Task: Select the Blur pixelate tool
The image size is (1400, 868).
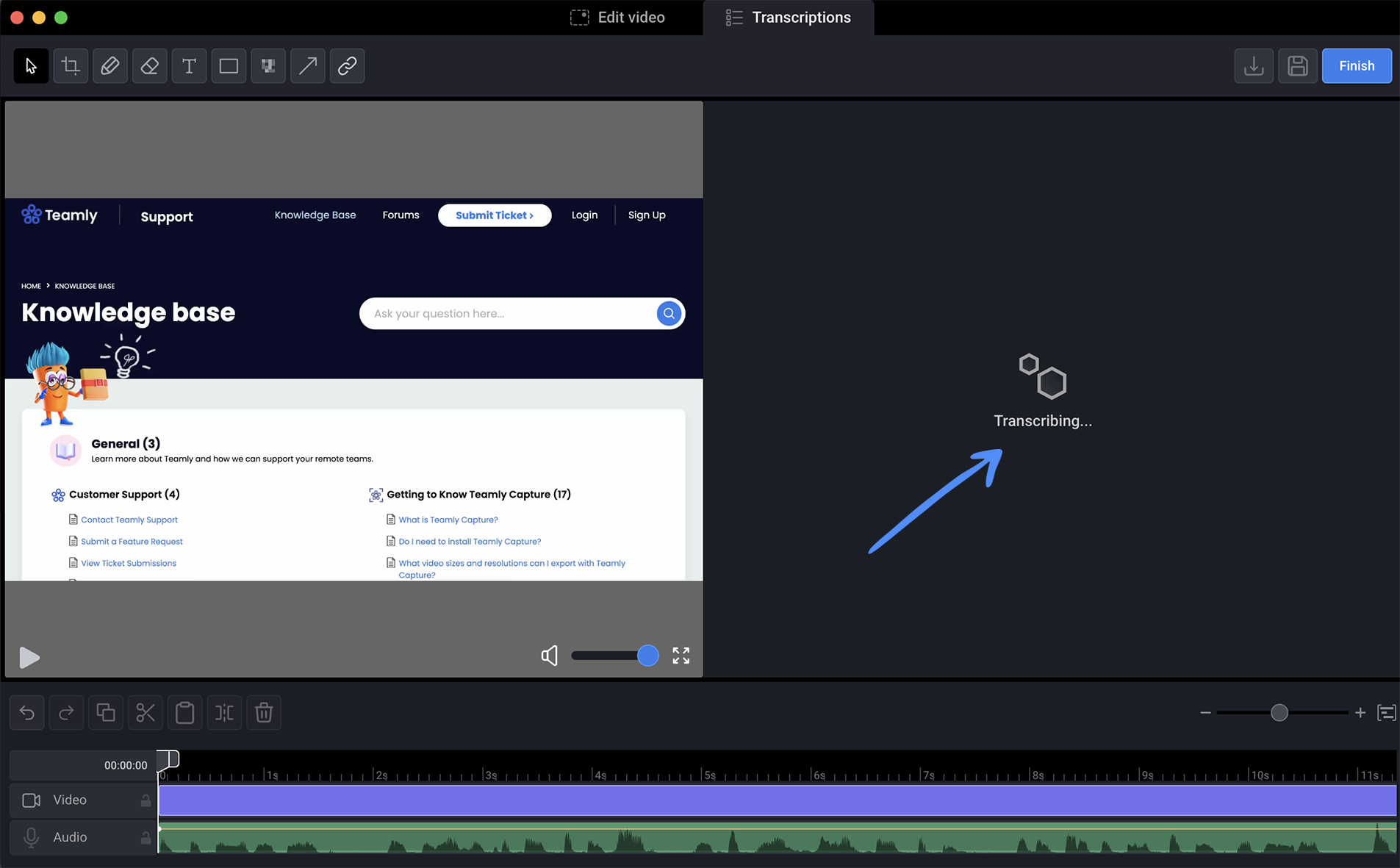Action: (x=268, y=66)
